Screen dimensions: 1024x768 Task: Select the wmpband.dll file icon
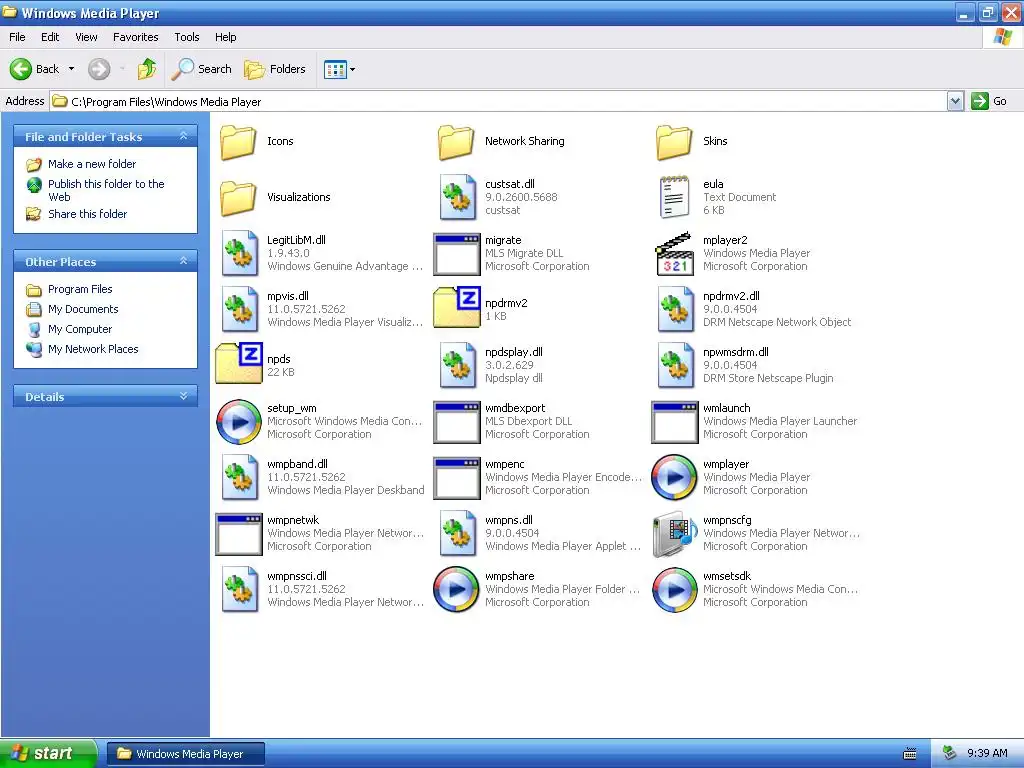(238, 477)
